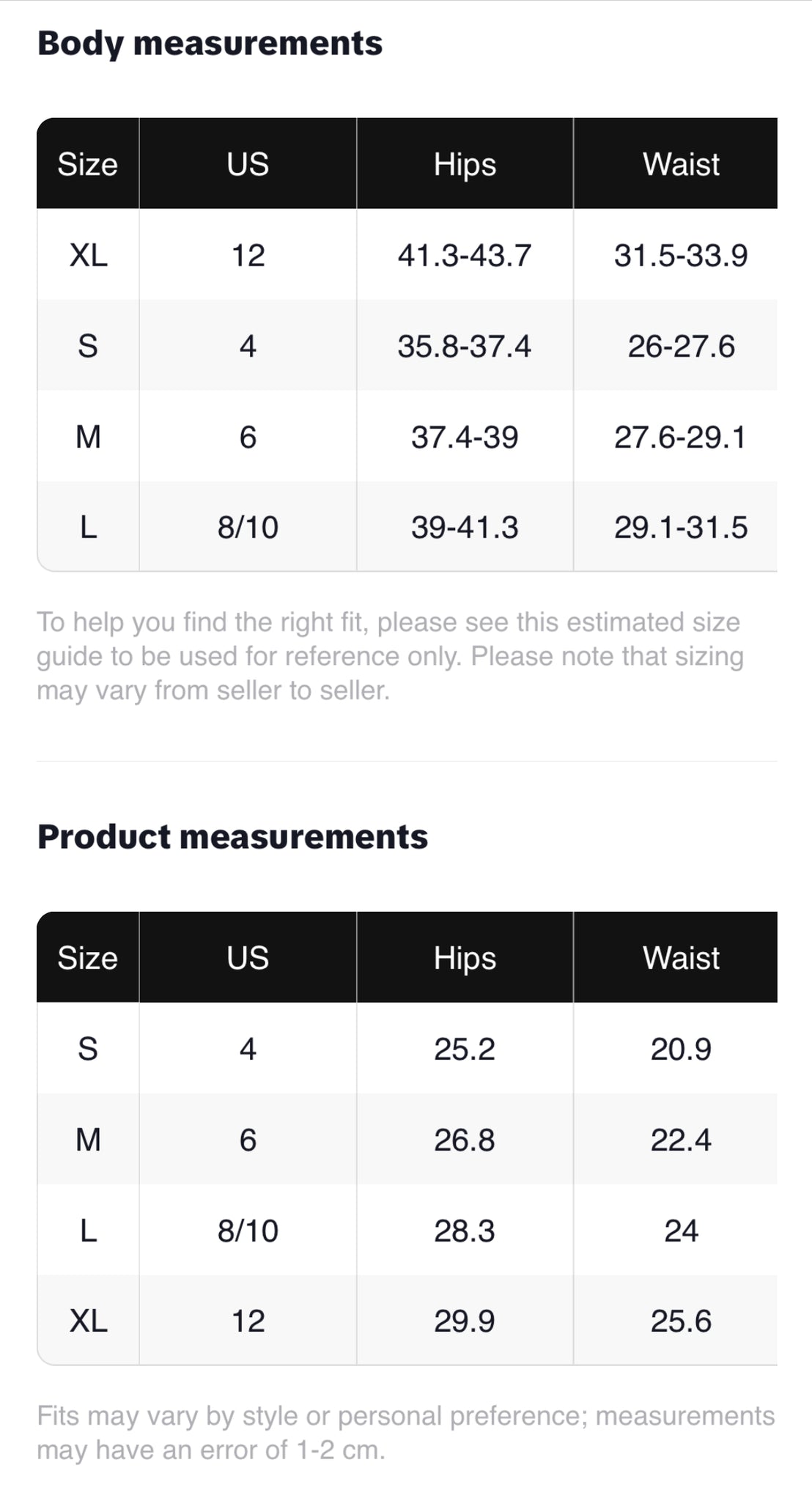Viewport: 812px width, 1501px height.
Task: Select hips value 35.8-37.4
Action: 465,346
